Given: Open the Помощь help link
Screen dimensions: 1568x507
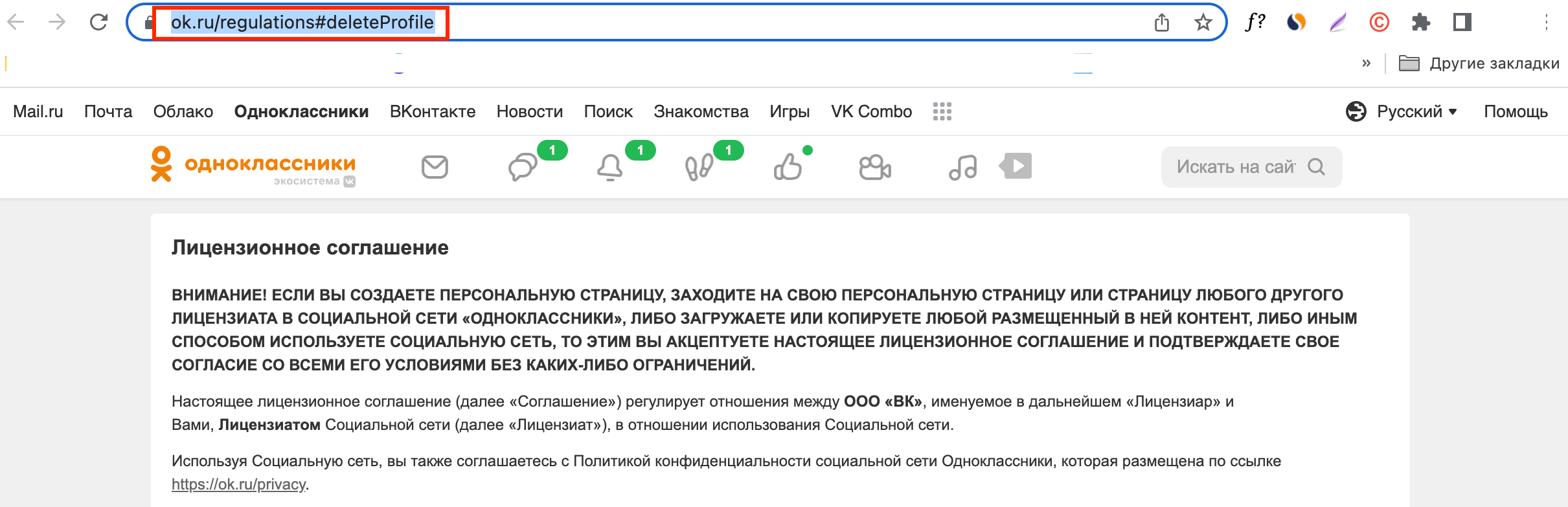Looking at the screenshot, I should pyautogui.click(x=1516, y=111).
